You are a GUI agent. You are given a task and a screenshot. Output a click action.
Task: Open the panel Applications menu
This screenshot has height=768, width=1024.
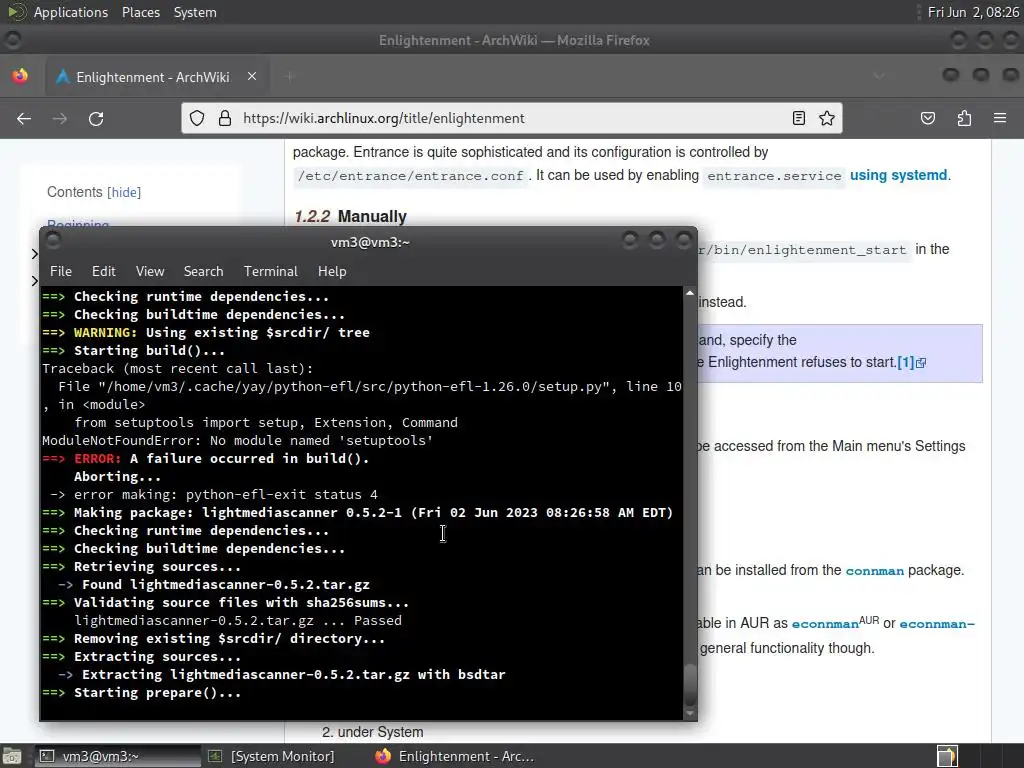click(71, 12)
